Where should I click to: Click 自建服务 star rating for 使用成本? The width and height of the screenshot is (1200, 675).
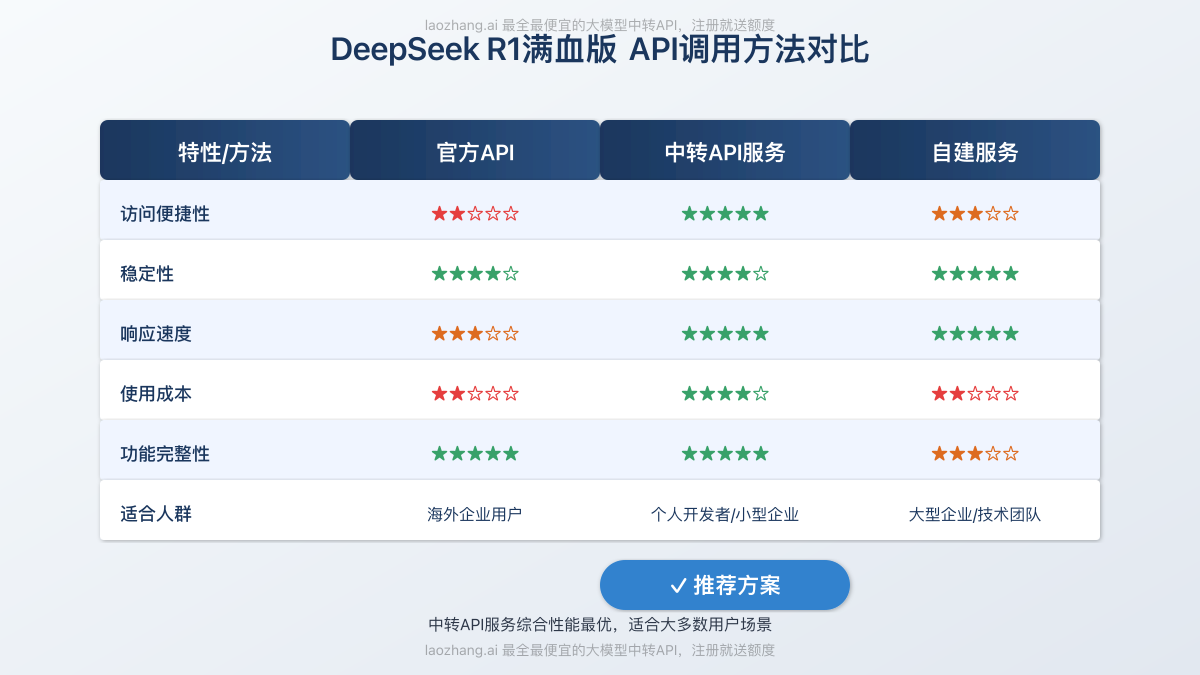click(975, 393)
